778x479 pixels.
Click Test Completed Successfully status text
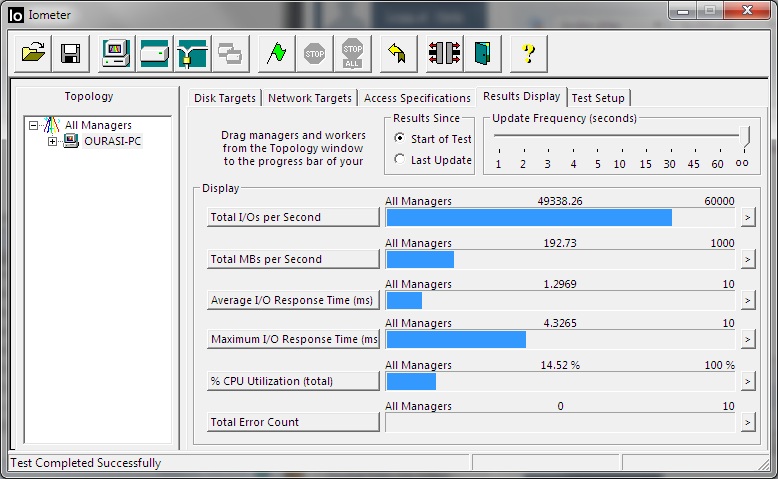(x=86, y=463)
